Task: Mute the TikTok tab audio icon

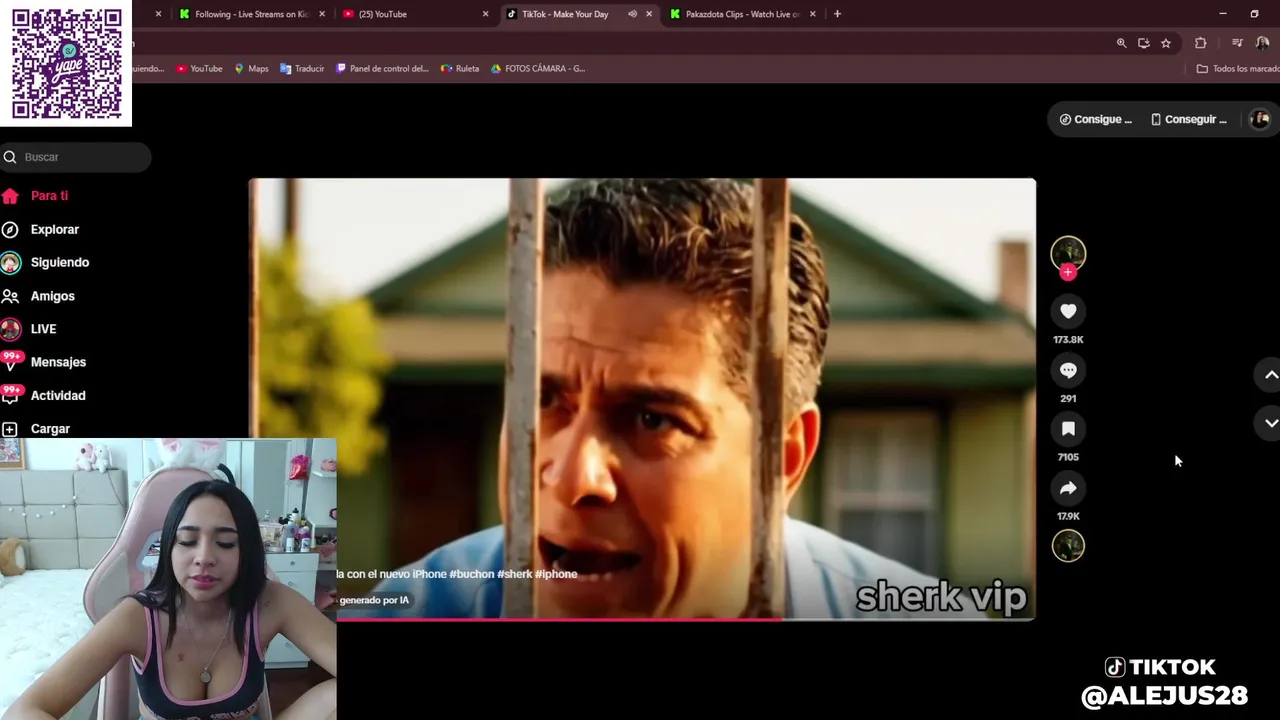Action: click(632, 14)
